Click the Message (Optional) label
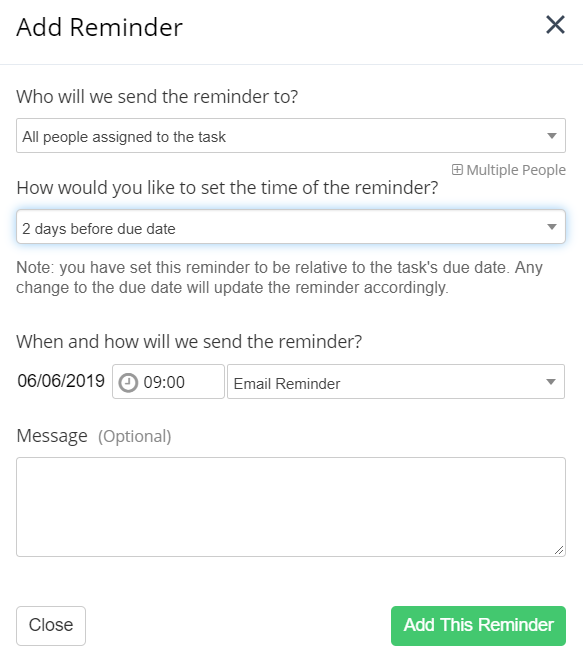 [x=94, y=436]
